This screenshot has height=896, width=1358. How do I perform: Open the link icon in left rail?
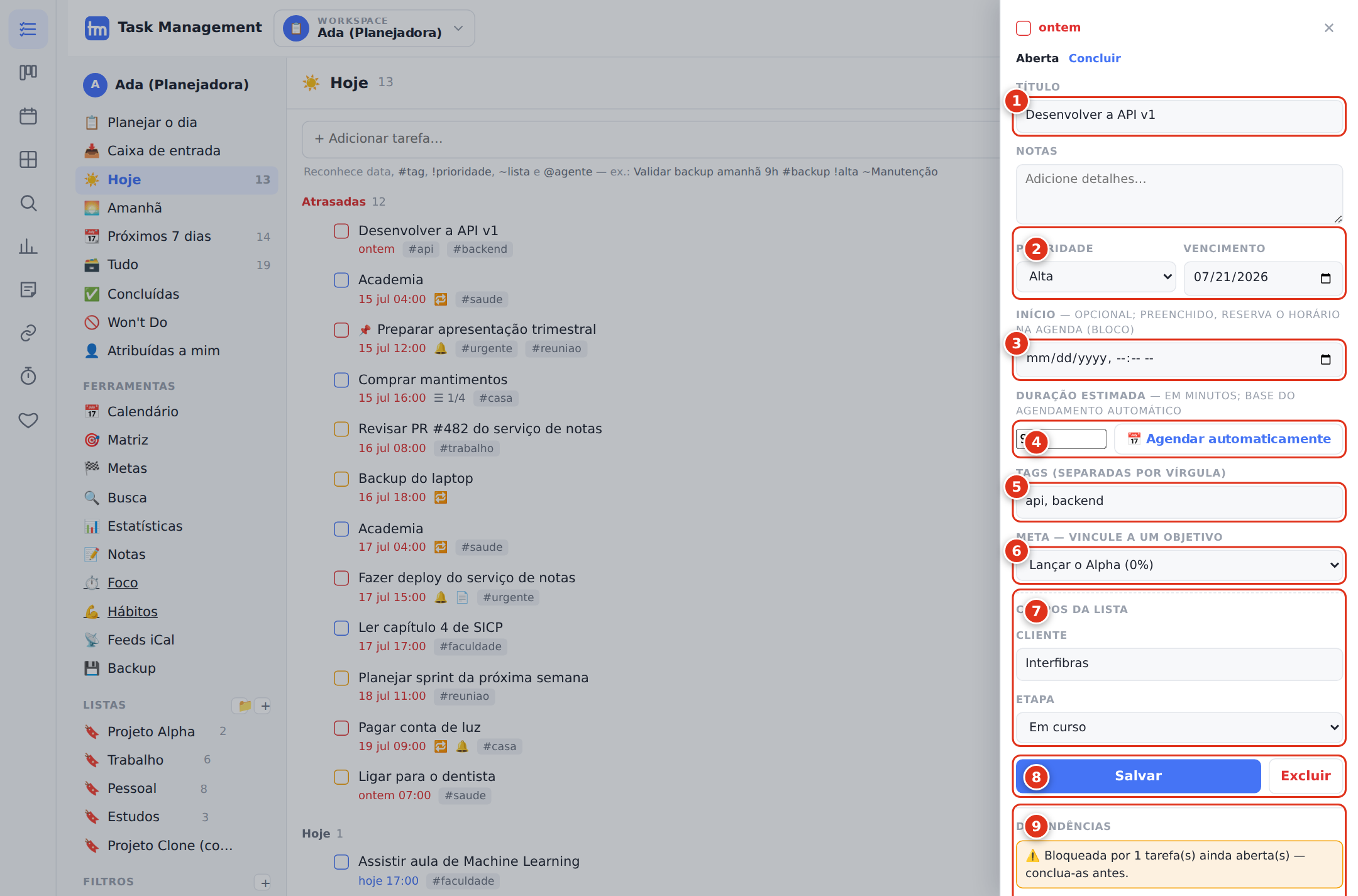28,333
